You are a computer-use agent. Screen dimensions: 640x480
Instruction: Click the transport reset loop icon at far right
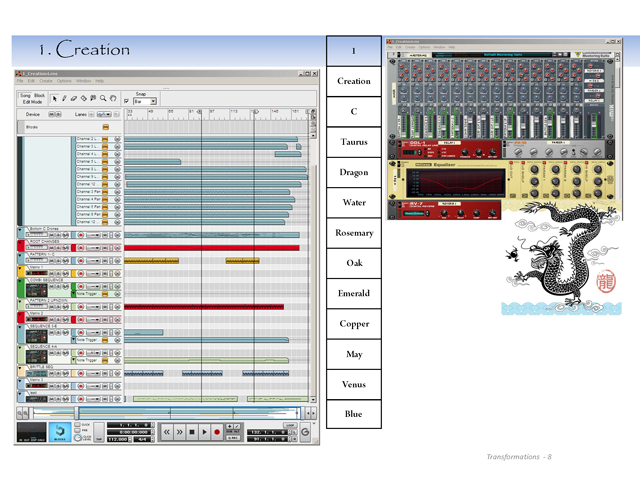[305, 432]
